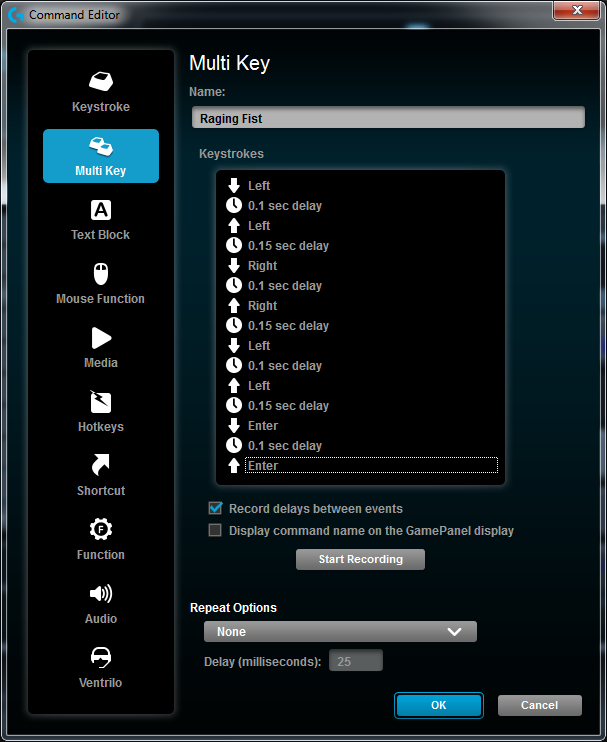Click the Logitech logo in title bar
The height and width of the screenshot is (742, 607).
point(16,15)
